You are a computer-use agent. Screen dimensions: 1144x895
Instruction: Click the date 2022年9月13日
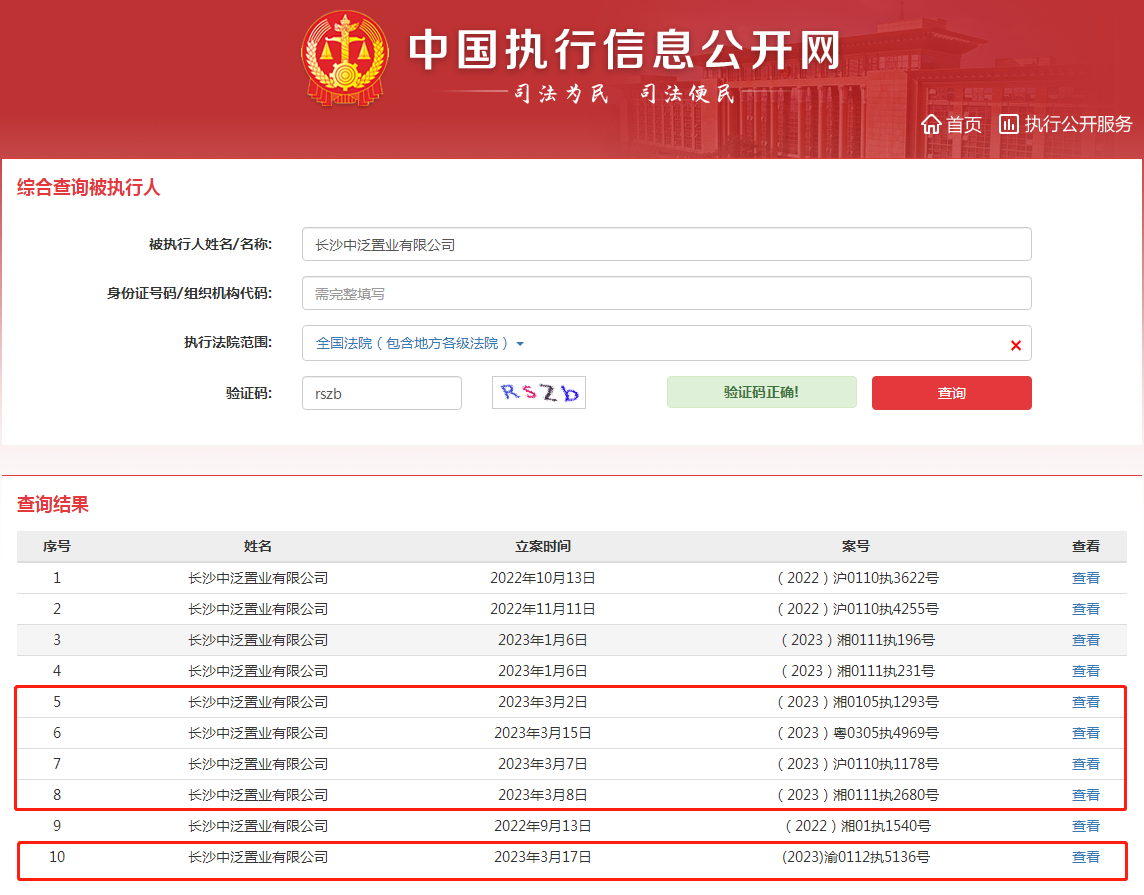click(543, 826)
